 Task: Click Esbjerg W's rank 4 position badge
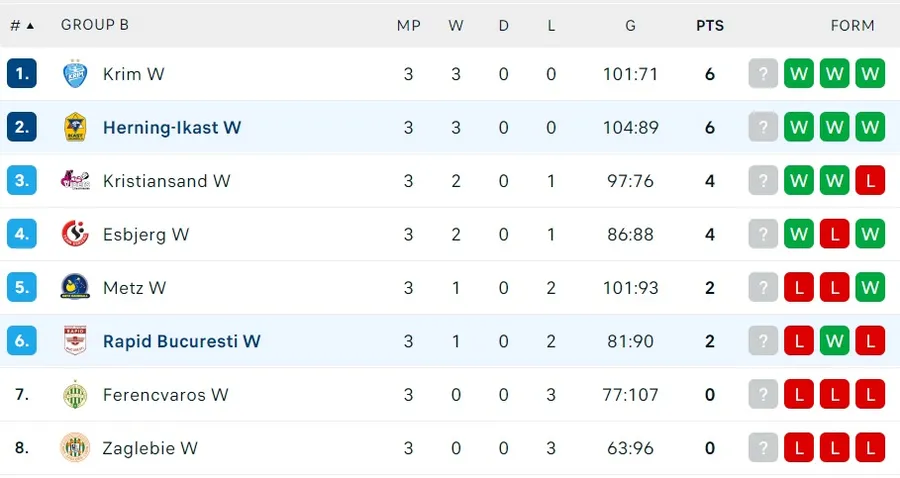(x=22, y=234)
